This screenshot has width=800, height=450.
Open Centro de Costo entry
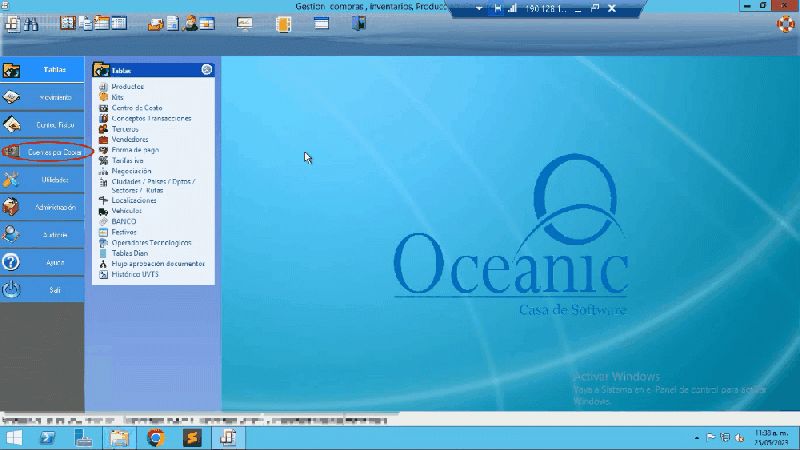coord(136,108)
